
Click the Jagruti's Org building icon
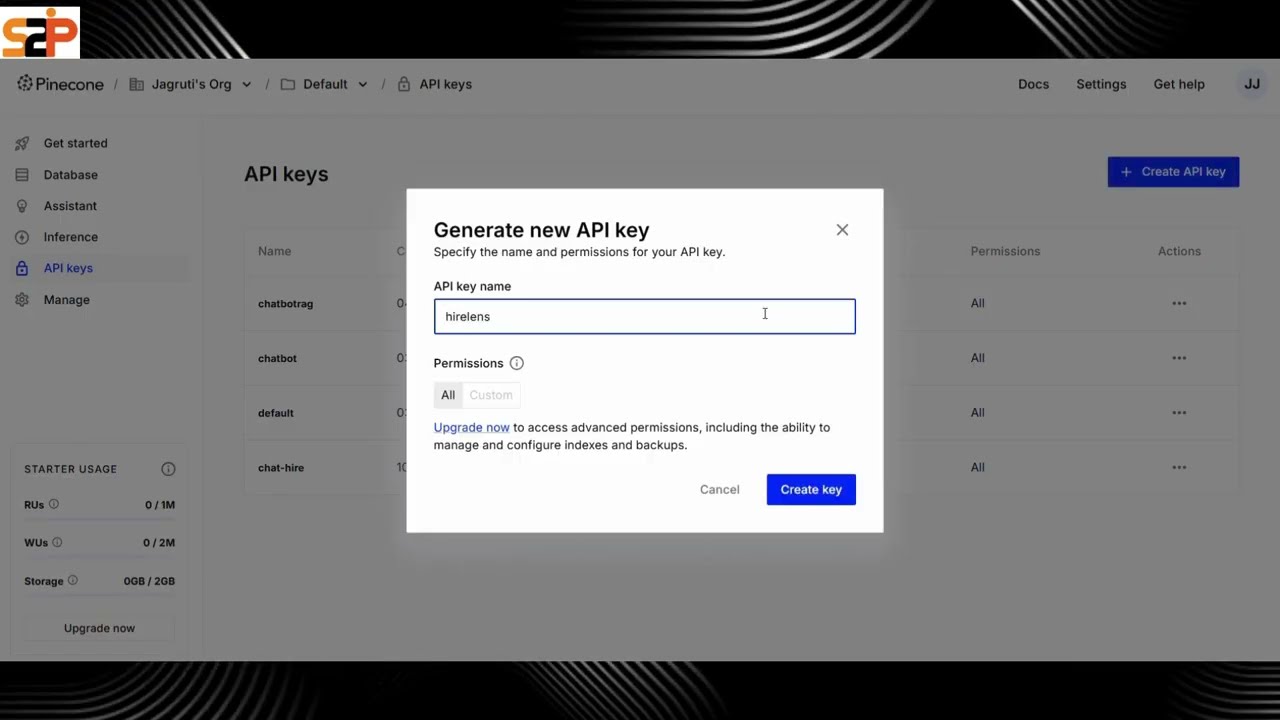(x=137, y=84)
